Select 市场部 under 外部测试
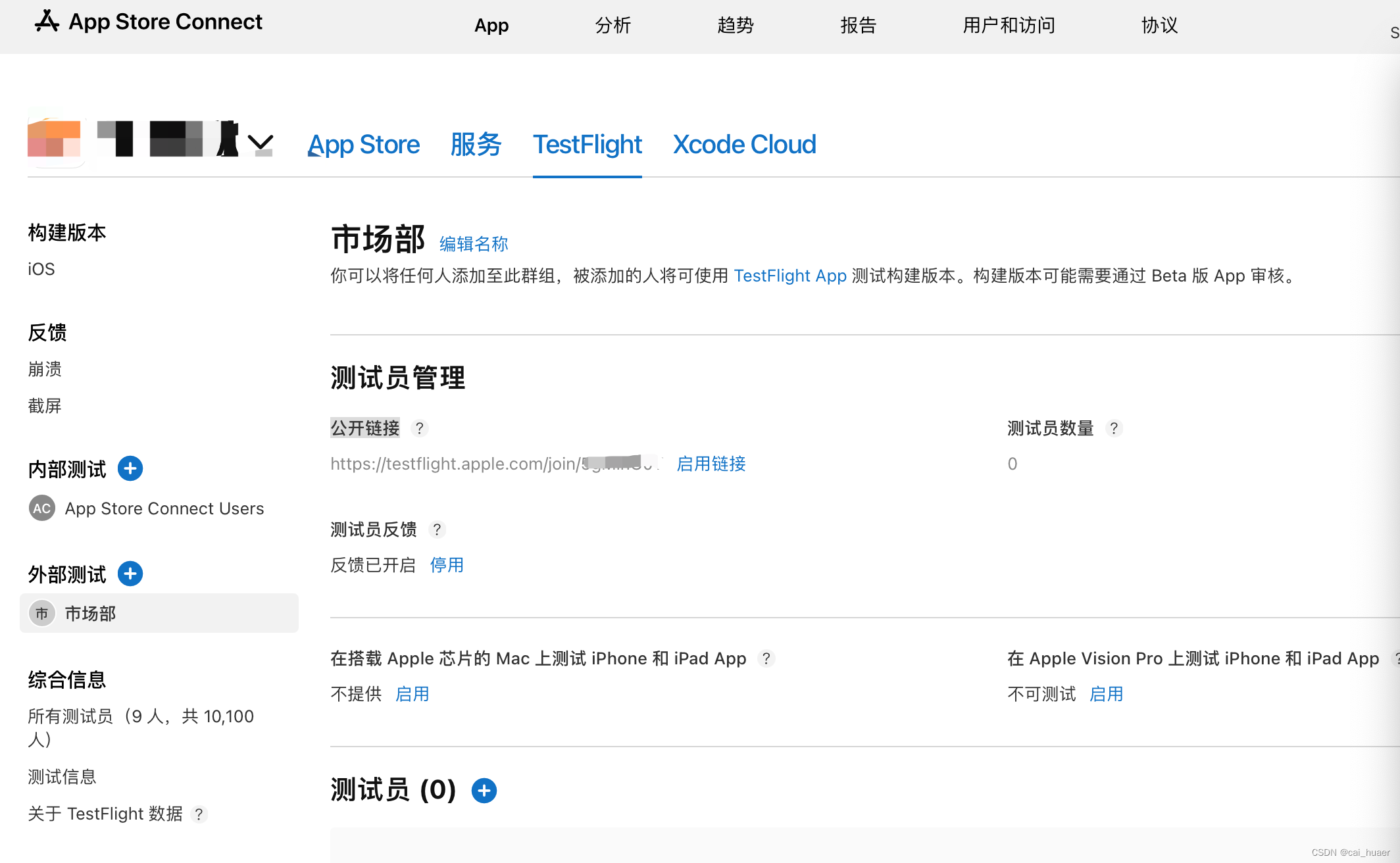Screen dimensions: 1400x863 coord(90,613)
